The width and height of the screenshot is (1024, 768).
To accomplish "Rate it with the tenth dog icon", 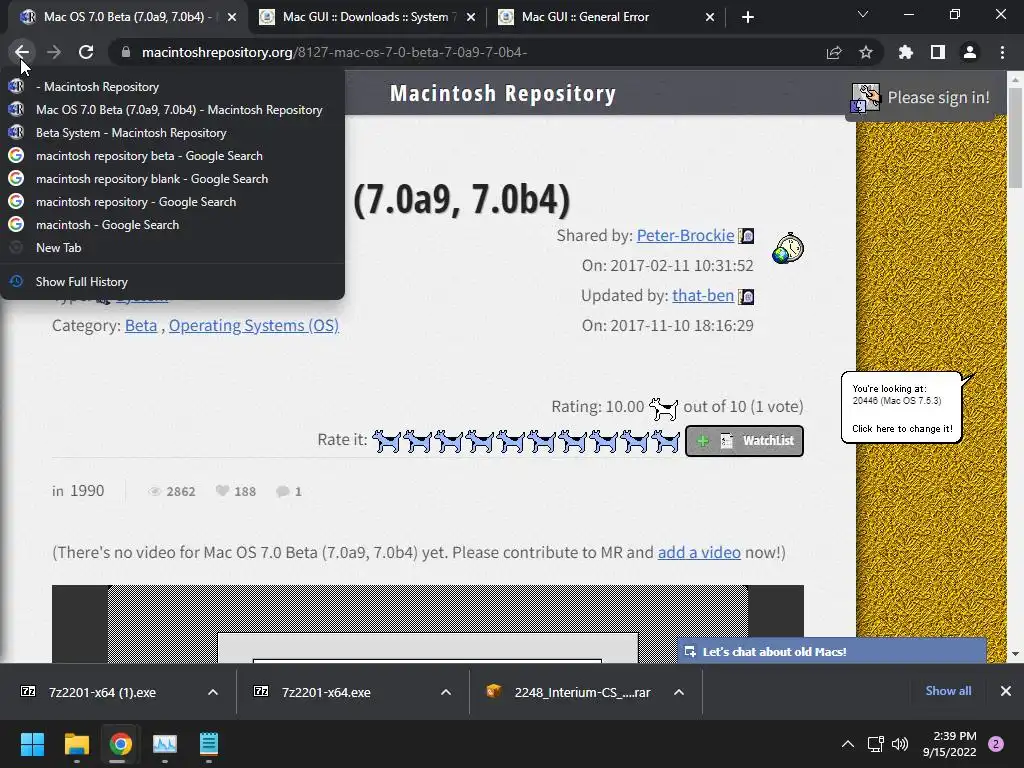I will (x=666, y=441).
